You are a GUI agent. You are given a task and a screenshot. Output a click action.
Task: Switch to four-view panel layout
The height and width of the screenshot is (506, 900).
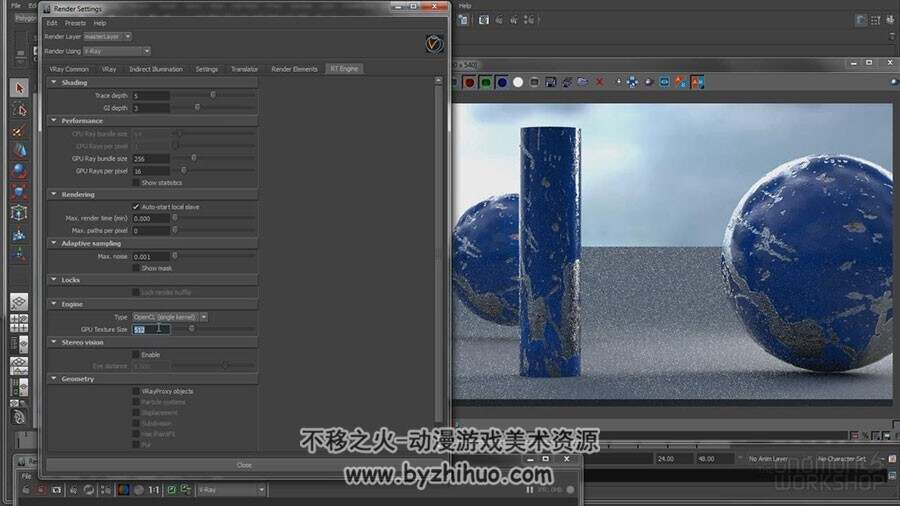click(19, 323)
